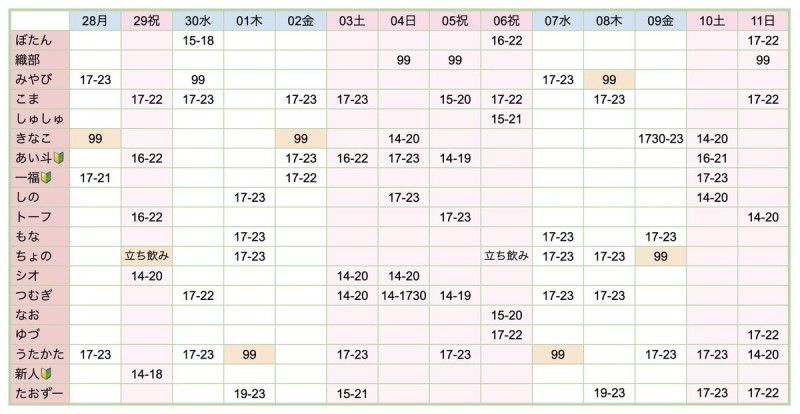This screenshot has height=414, width=800.
Task: Select the 05祝 column header
Action: click(x=455, y=21)
